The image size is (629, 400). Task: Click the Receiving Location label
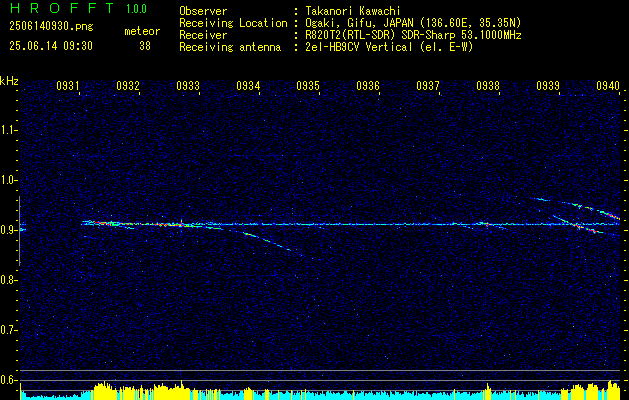pyautogui.click(x=233, y=23)
